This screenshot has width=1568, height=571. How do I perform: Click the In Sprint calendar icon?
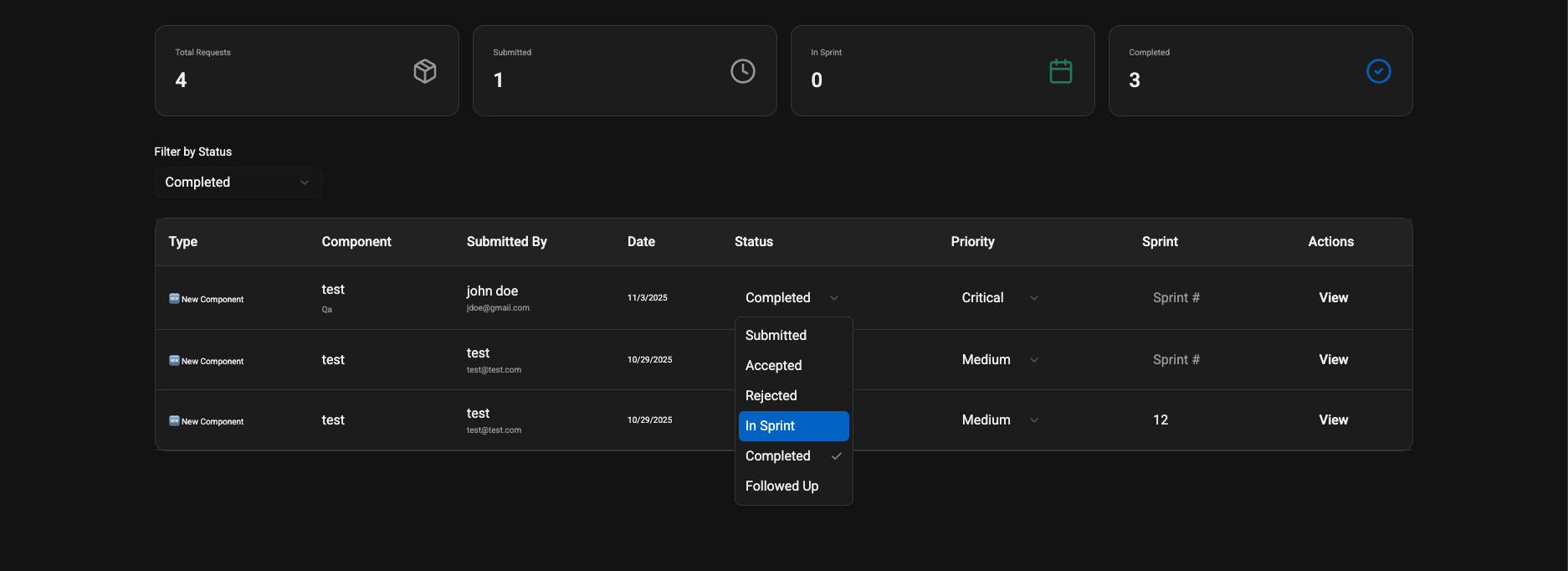pyautogui.click(x=1061, y=71)
